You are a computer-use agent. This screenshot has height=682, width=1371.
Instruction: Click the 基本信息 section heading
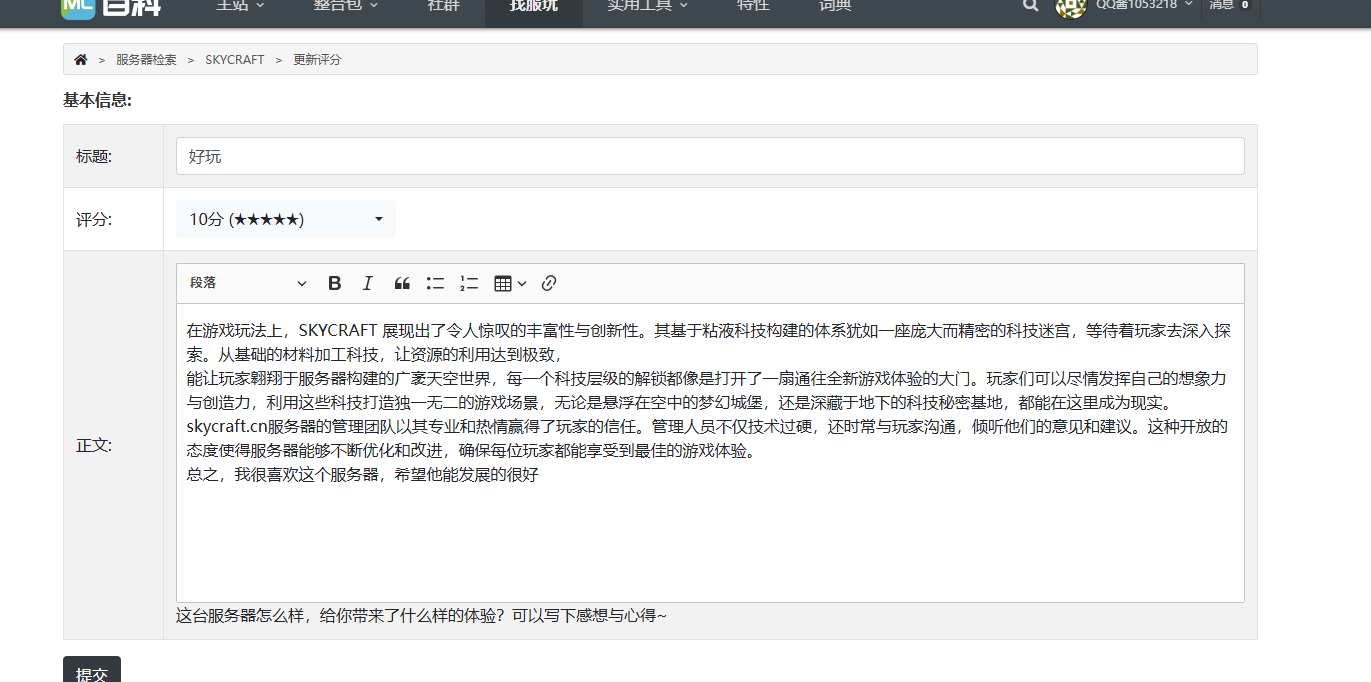click(x=98, y=100)
